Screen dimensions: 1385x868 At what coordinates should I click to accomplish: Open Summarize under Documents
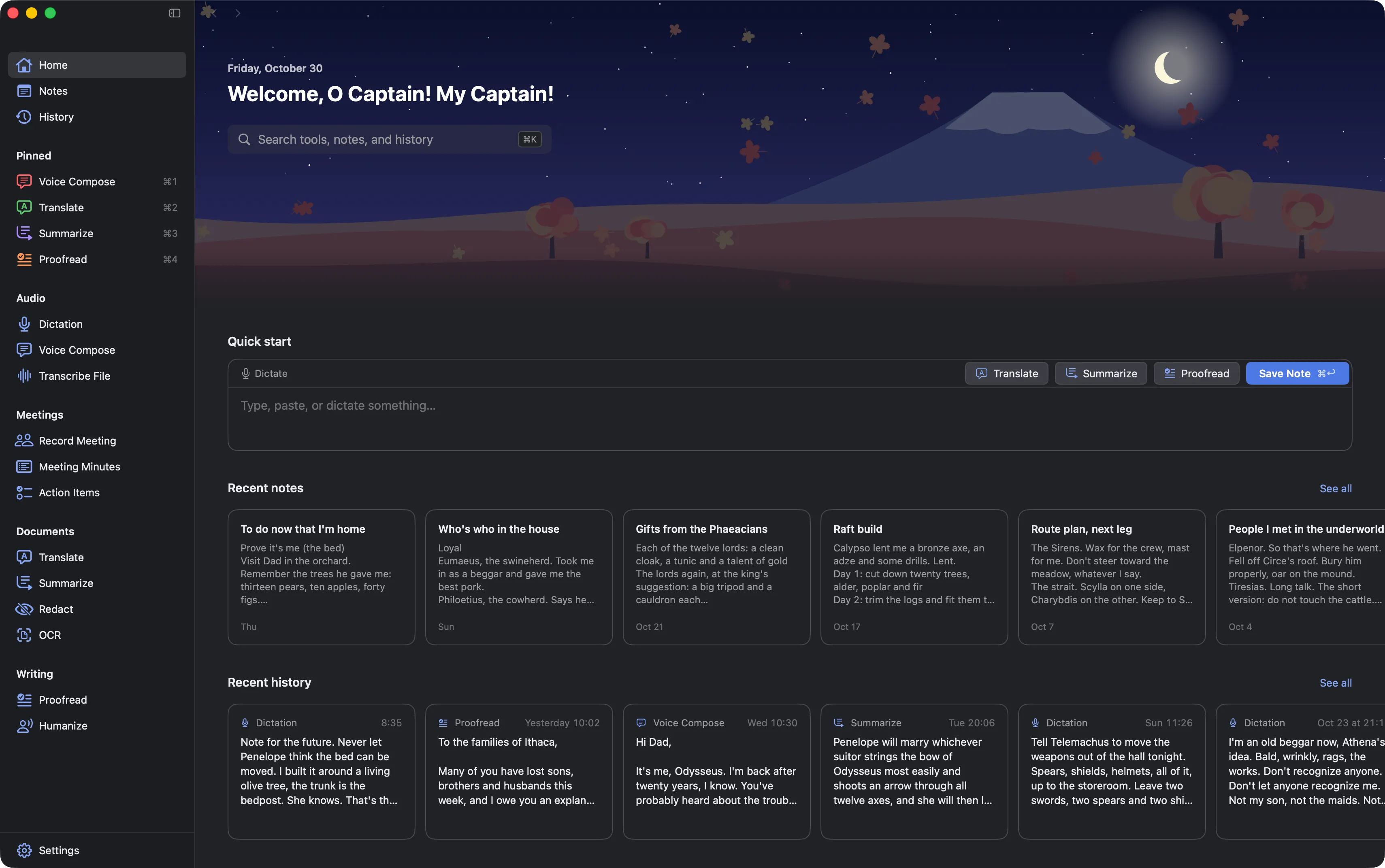click(97, 583)
